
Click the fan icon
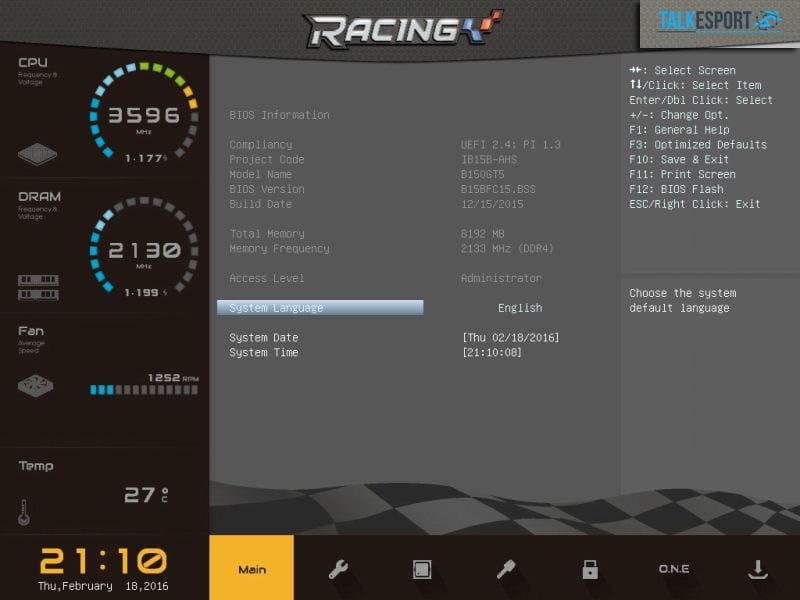coord(38,386)
